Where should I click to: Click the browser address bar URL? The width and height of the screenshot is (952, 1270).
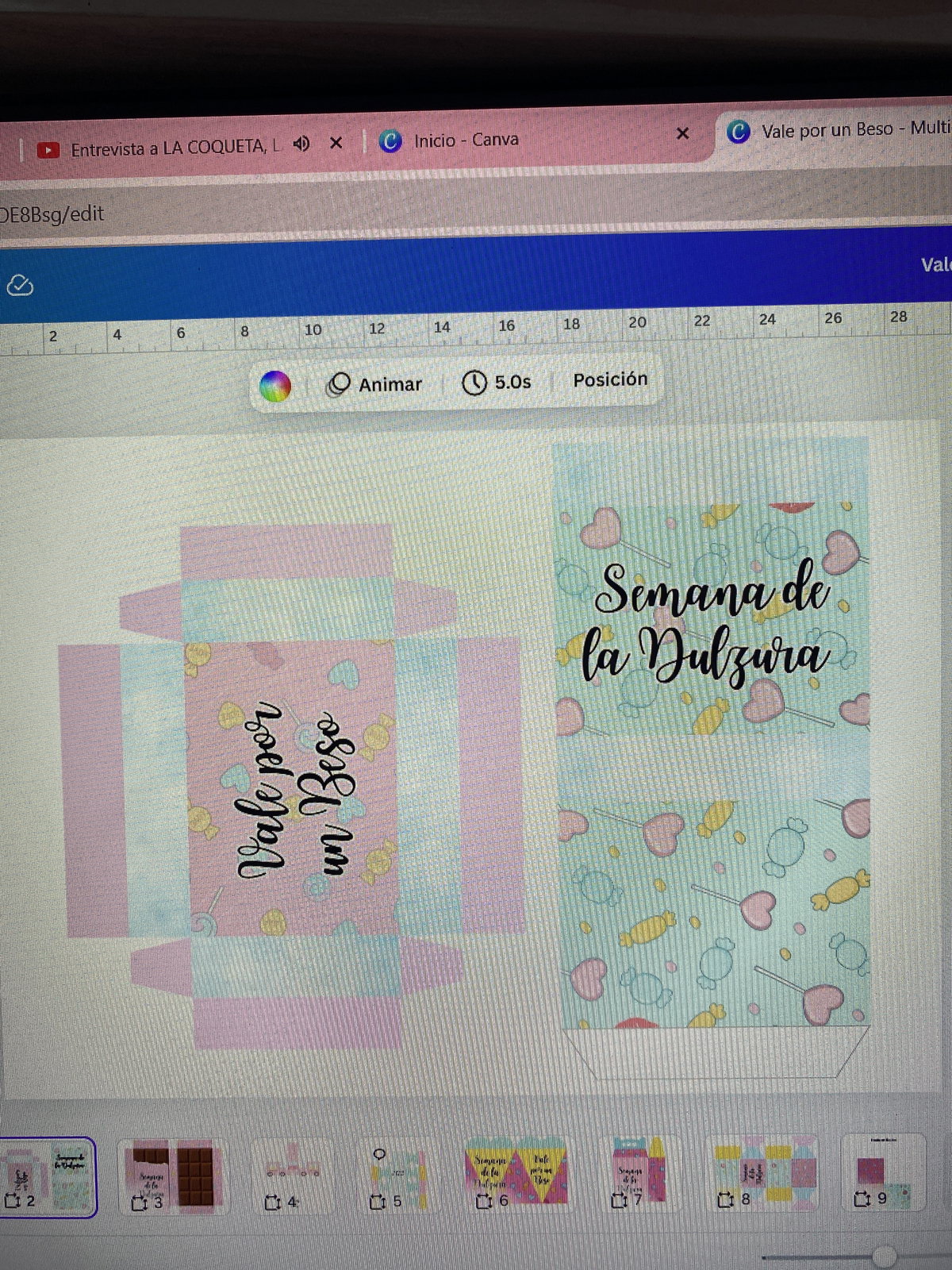[x=52, y=214]
